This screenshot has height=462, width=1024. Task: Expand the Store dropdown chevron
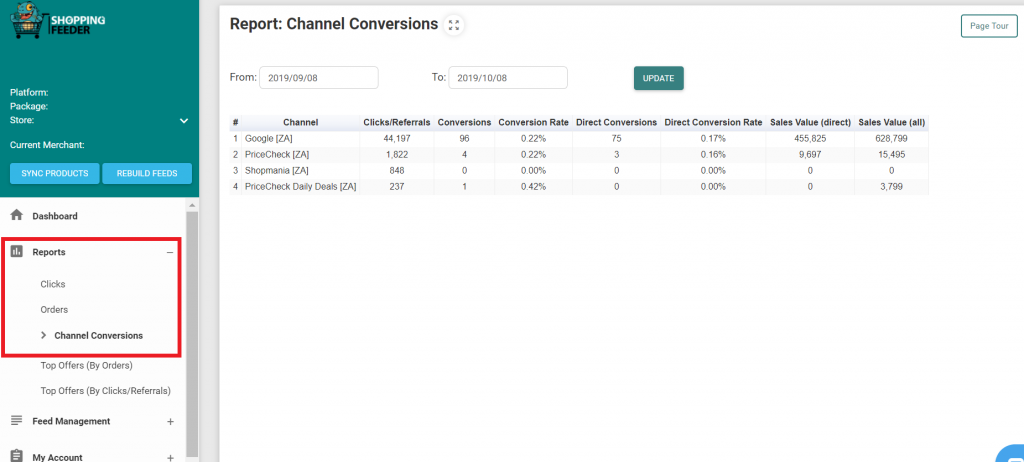tap(184, 121)
